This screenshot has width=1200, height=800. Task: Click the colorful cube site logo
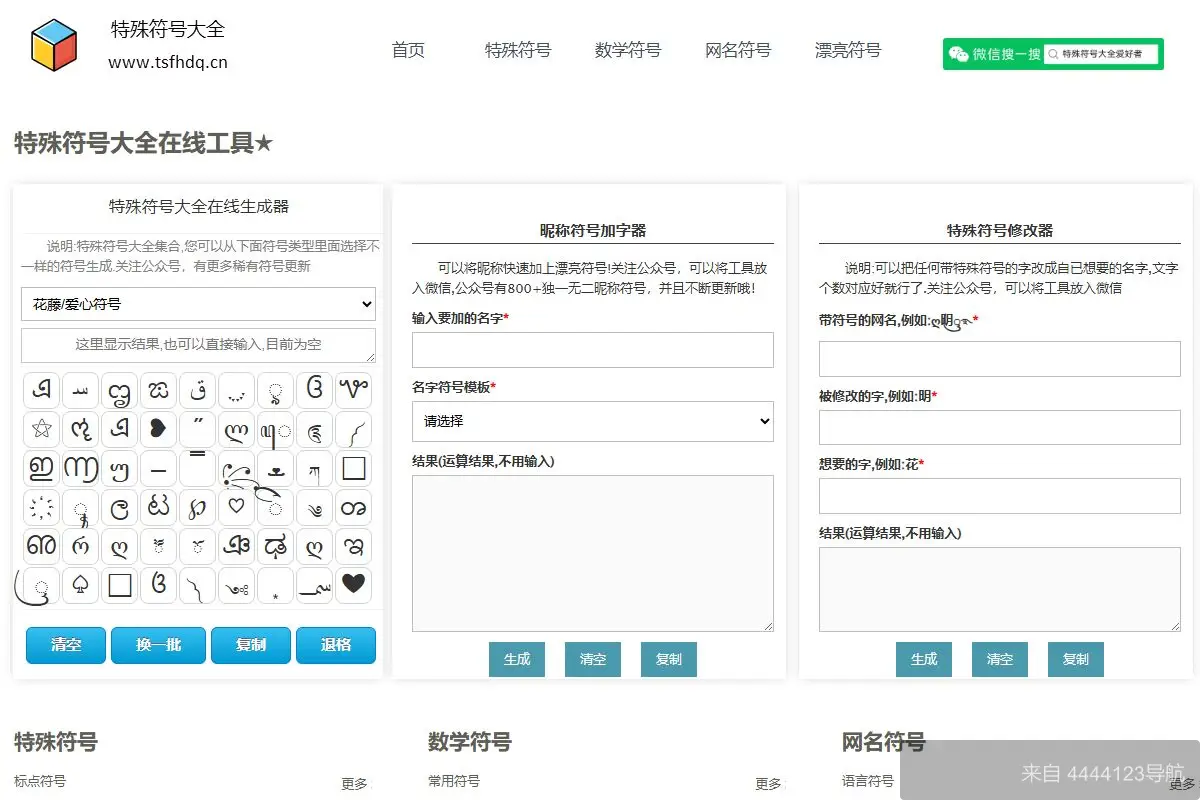pos(54,45)
